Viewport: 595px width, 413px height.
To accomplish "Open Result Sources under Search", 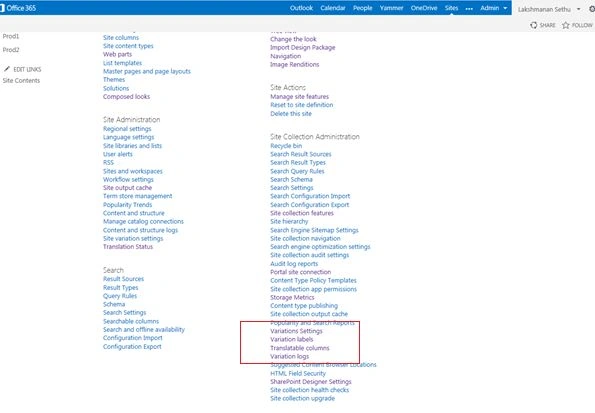I will (123, 279).
